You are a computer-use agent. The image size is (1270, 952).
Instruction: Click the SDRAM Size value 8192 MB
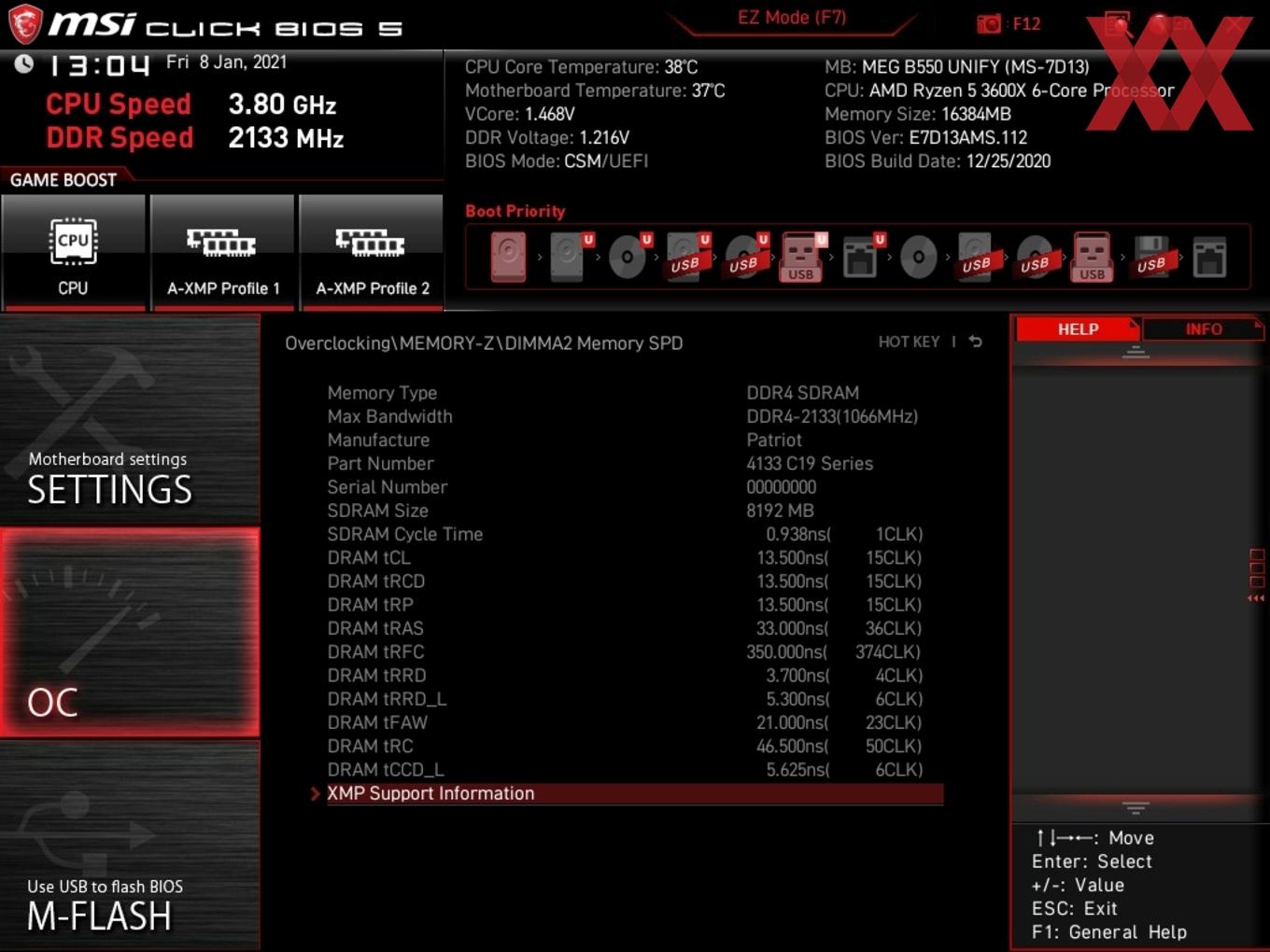click(781, 511)
